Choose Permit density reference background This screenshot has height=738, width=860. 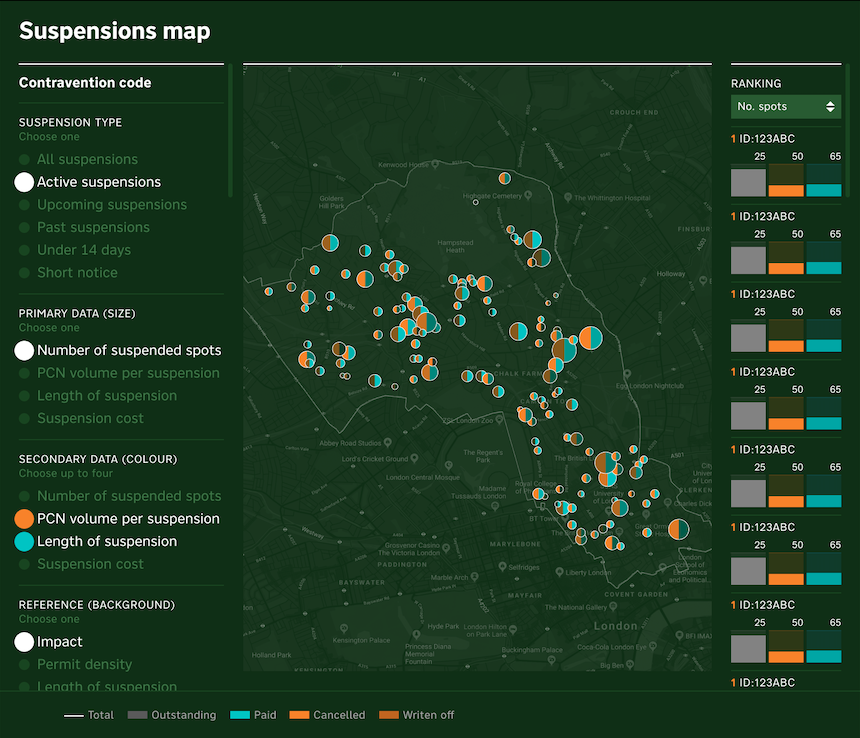[x=76, y=664]
